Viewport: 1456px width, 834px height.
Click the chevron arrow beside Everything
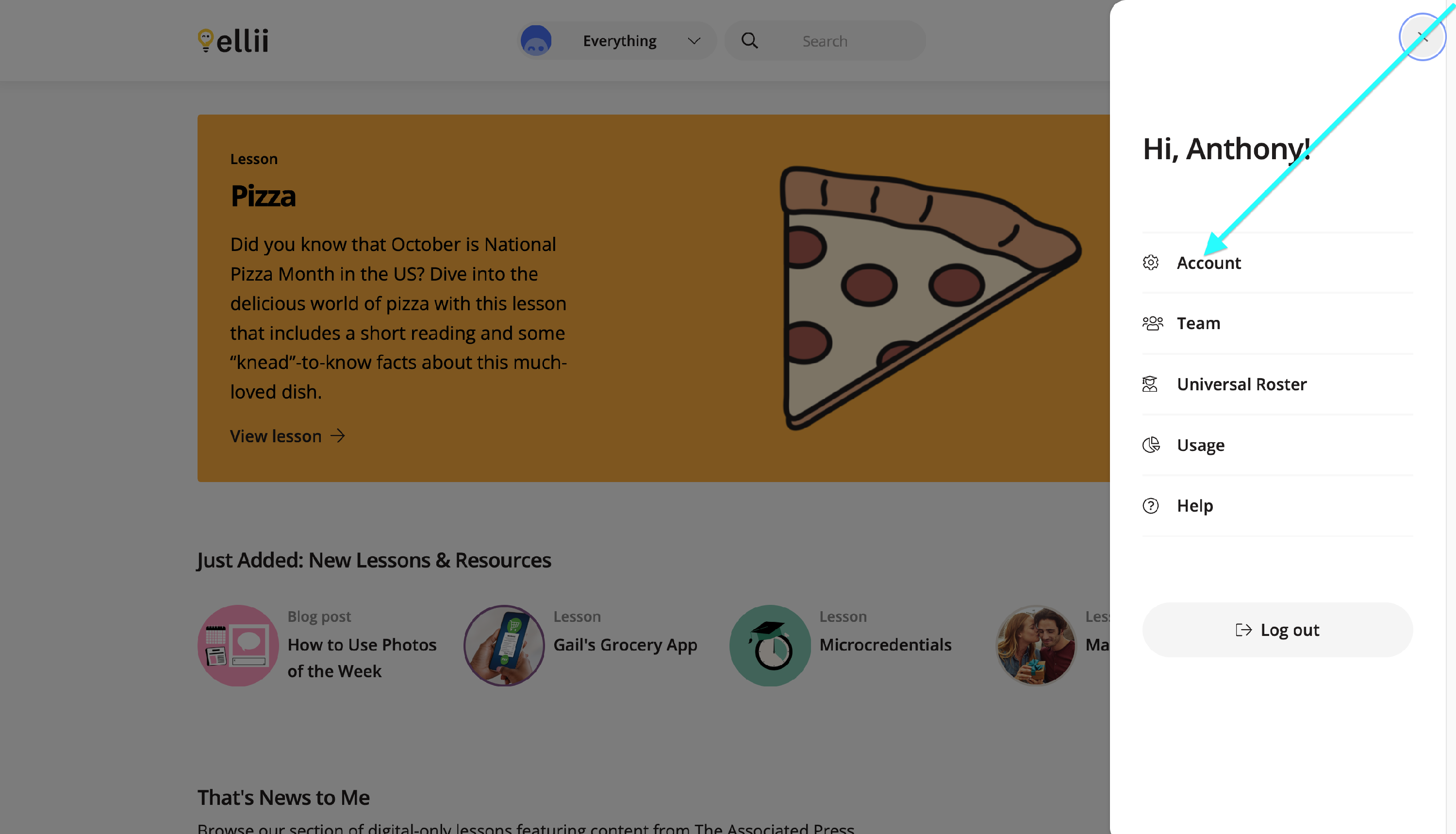694,41
